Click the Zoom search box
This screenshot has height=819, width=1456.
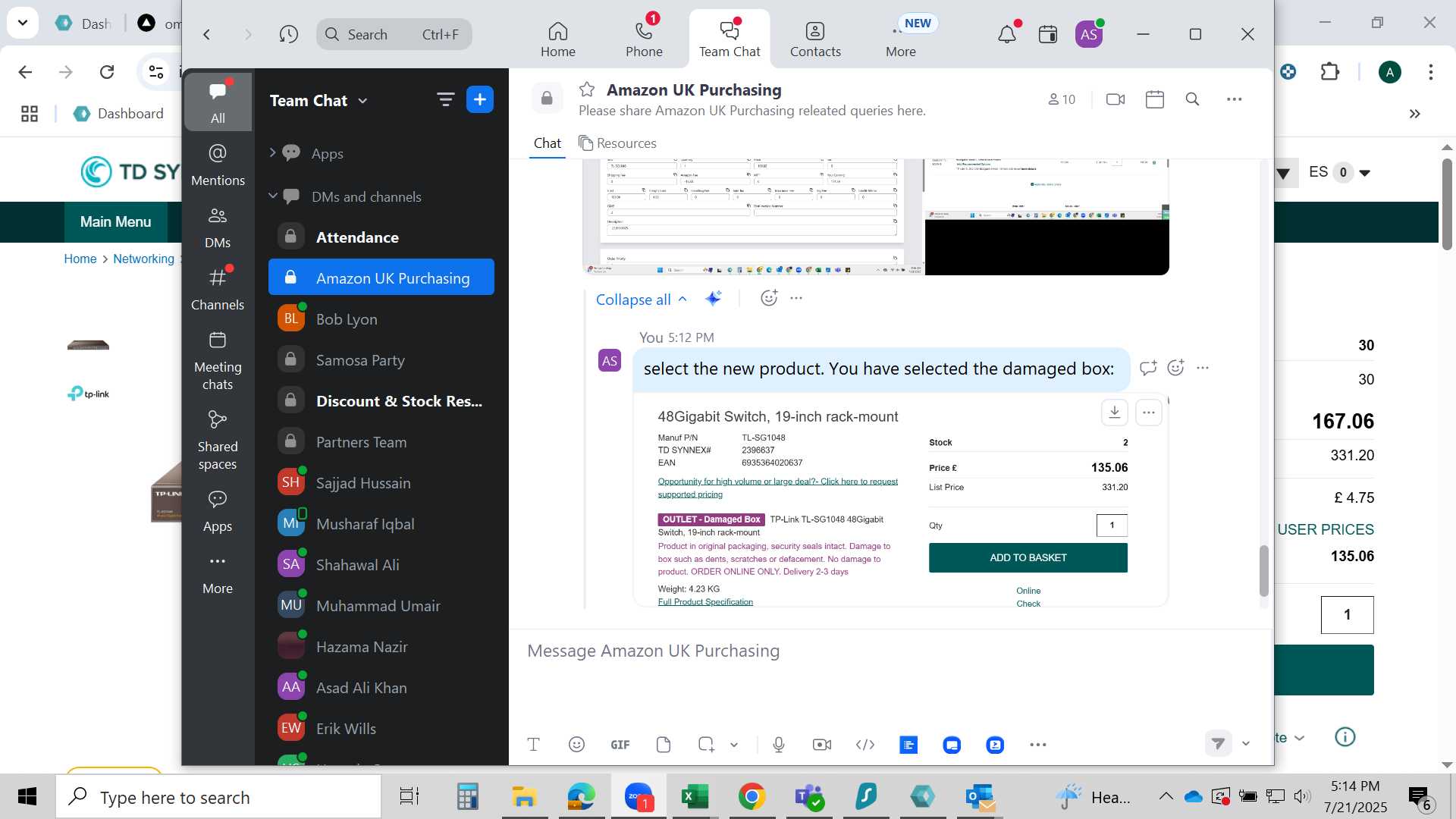(394, 34)
